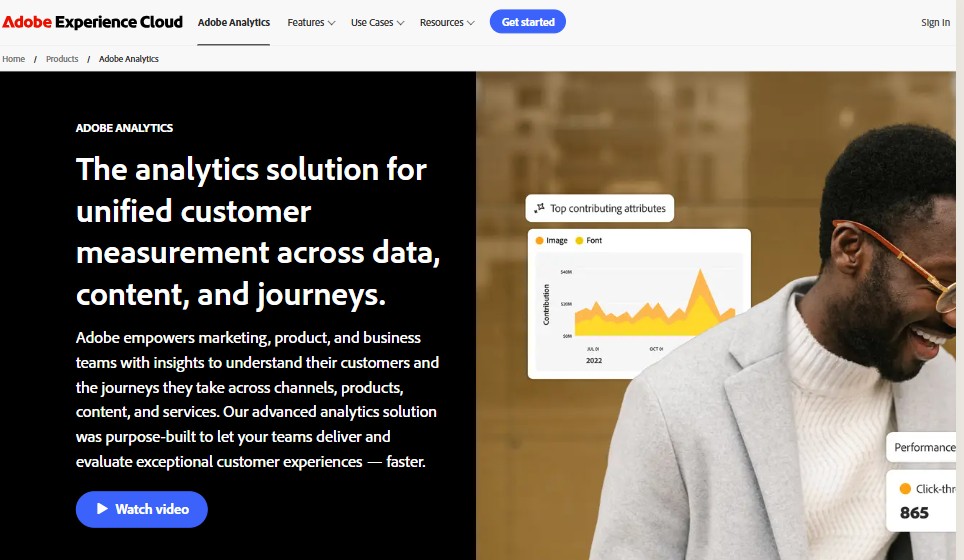Open the Sign In link
Screen dimensions: 964x560
[935, 22]
